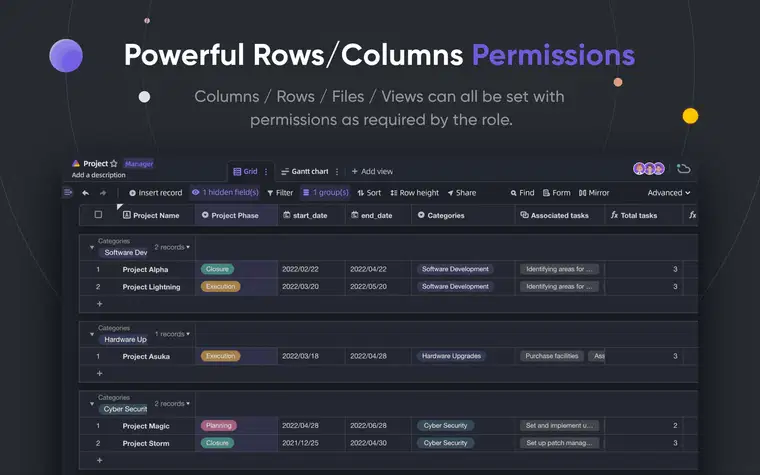Click the redo arrow in toolbar

103,193
